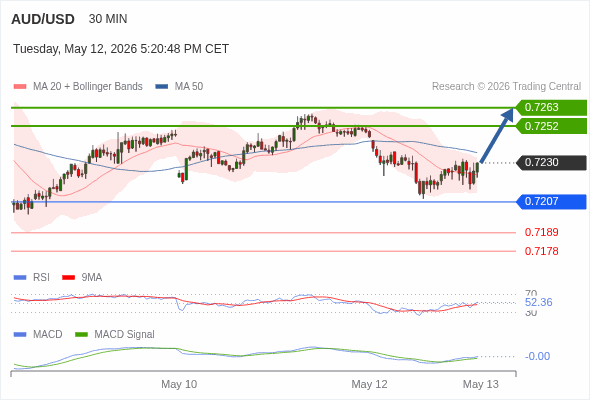Click the red 0.7178 support value
This screenshot has width=590, height=400.
541,251
